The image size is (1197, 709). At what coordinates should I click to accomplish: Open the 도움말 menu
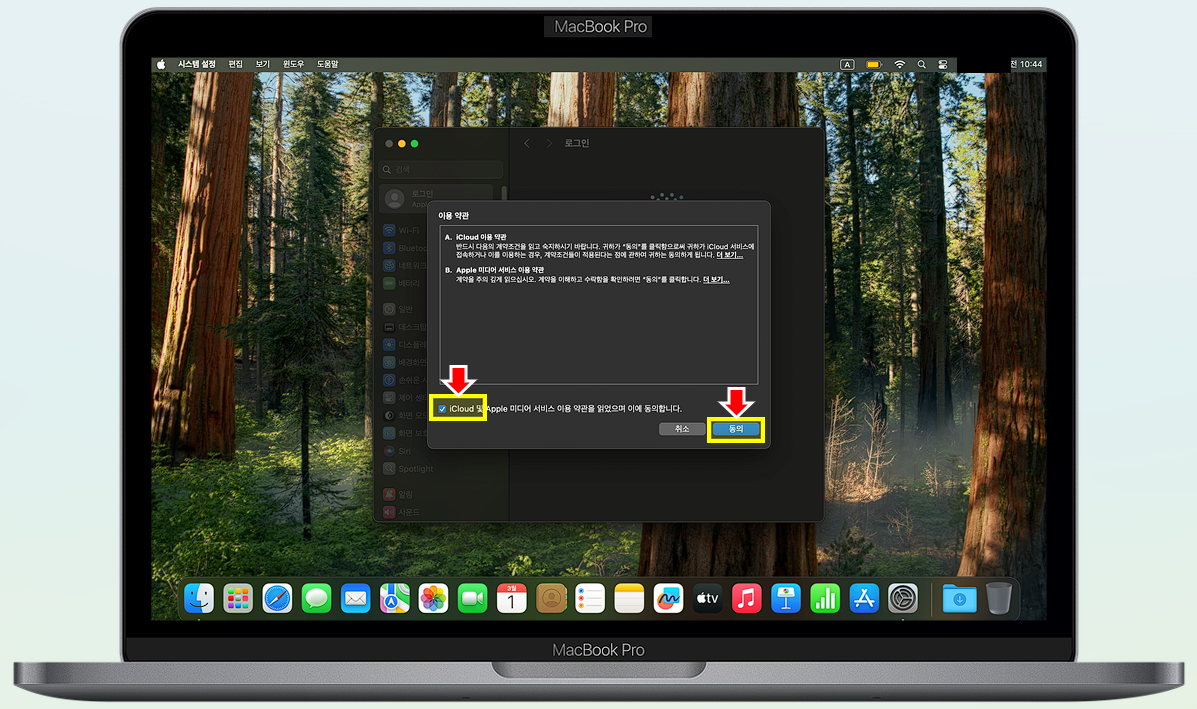[x=327, y=64]
